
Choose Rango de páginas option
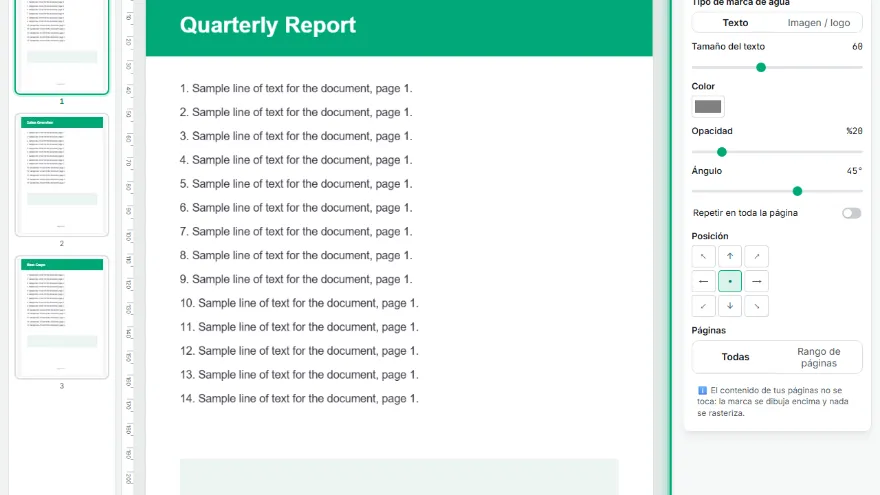point(818,357)
